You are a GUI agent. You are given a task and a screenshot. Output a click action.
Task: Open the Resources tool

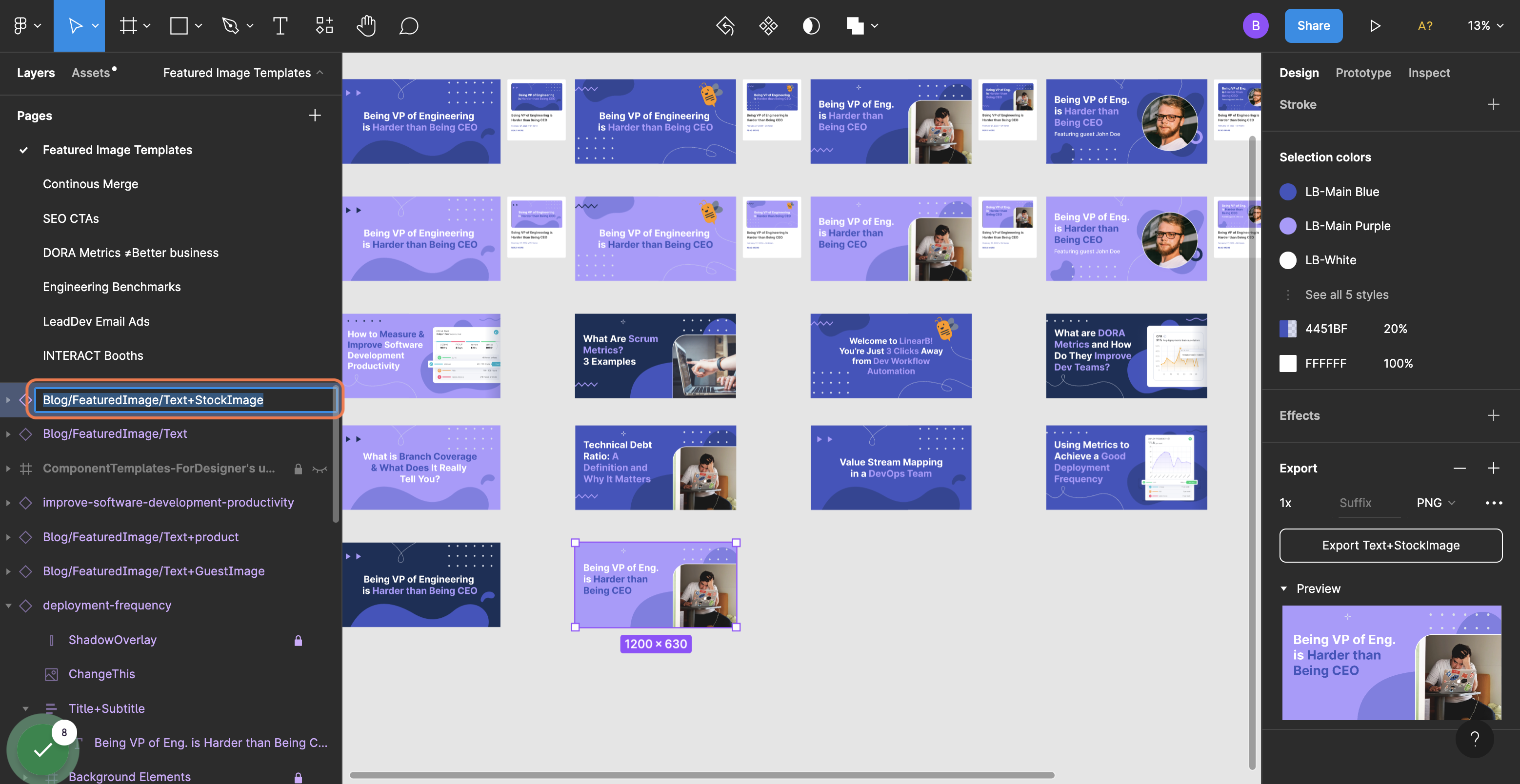coord(324,25)
